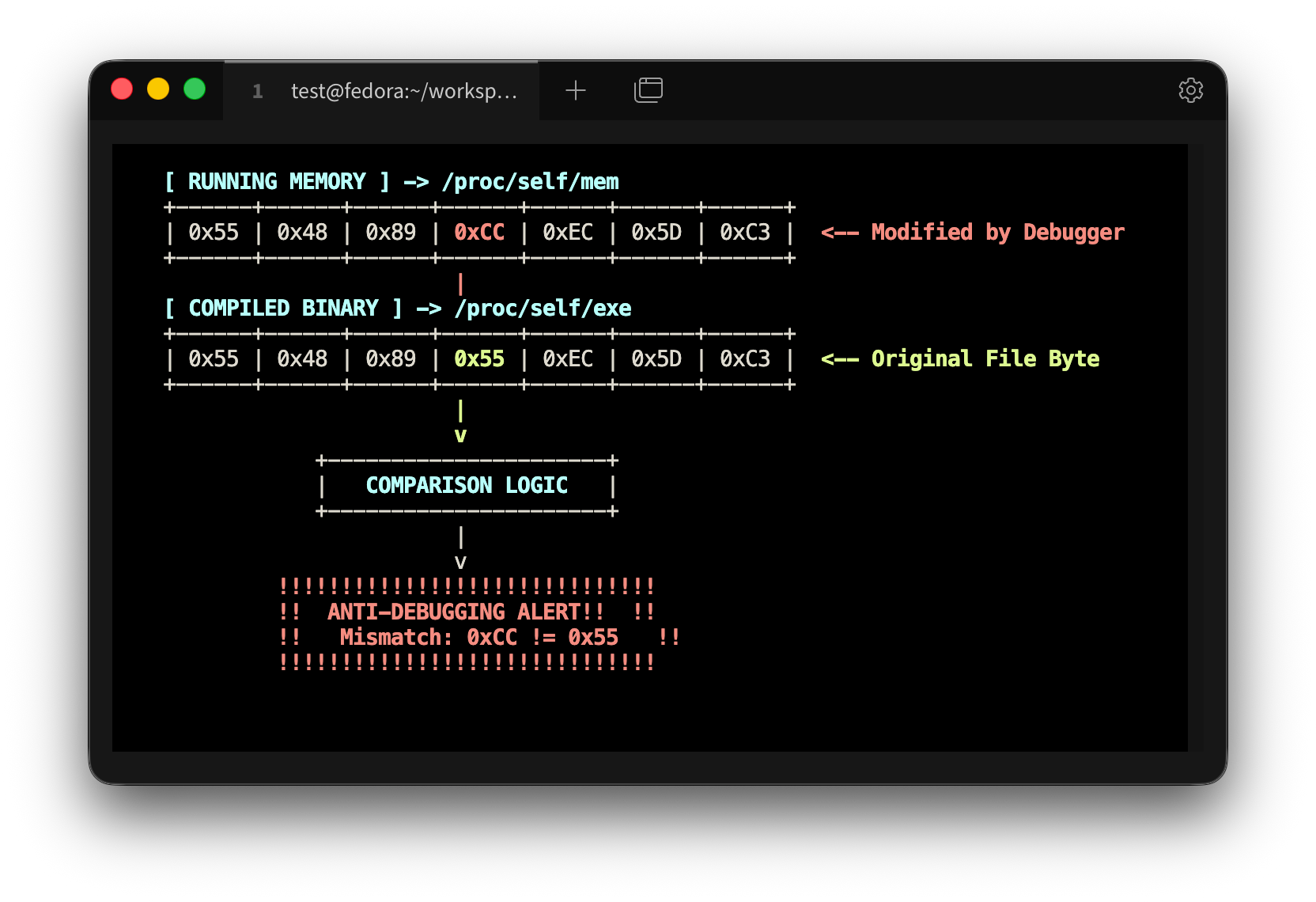
Task: Click '0x5D' in the running memory row
Action: pyautogui.click(x=656, y=233)
